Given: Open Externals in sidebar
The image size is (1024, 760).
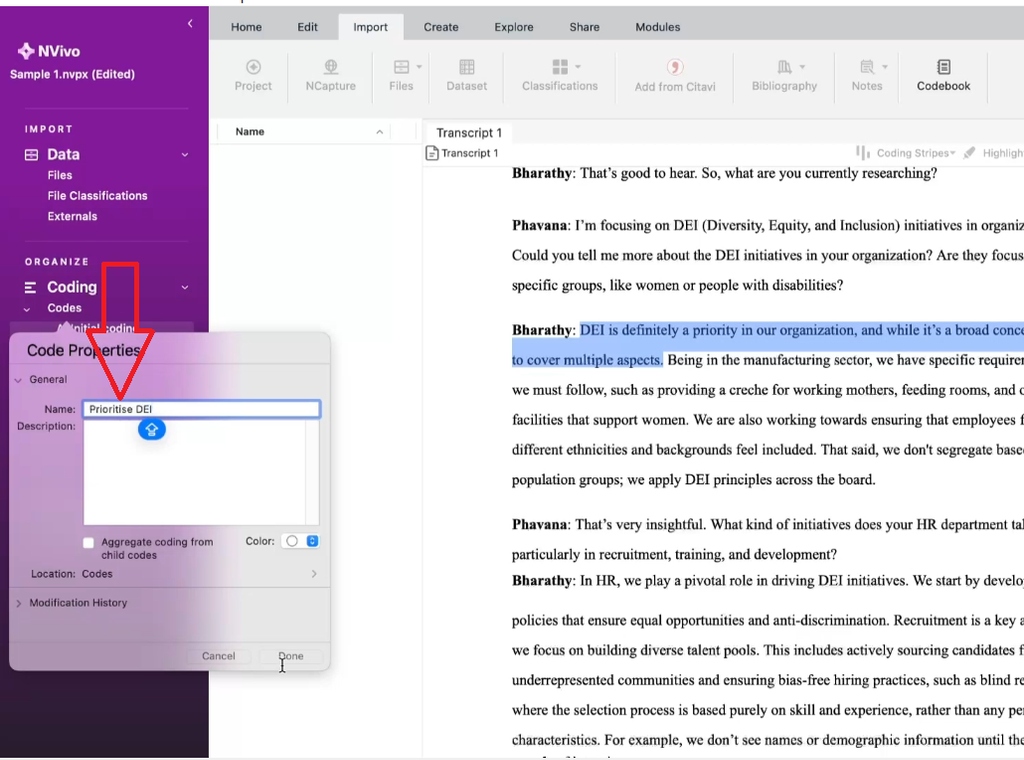Looking at the screenshot, I should [72, 217].
